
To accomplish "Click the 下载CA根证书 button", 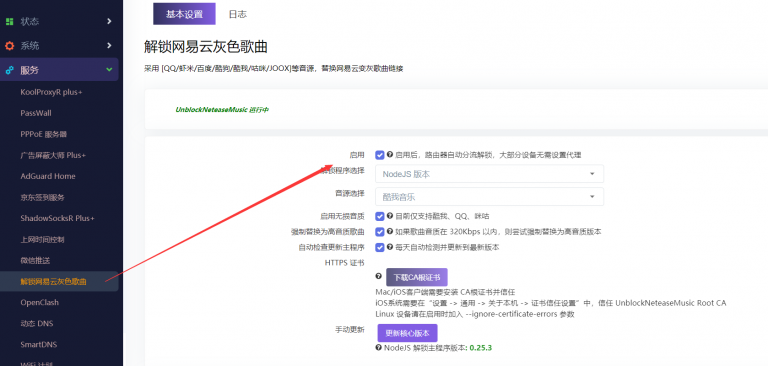I will 417,277.
